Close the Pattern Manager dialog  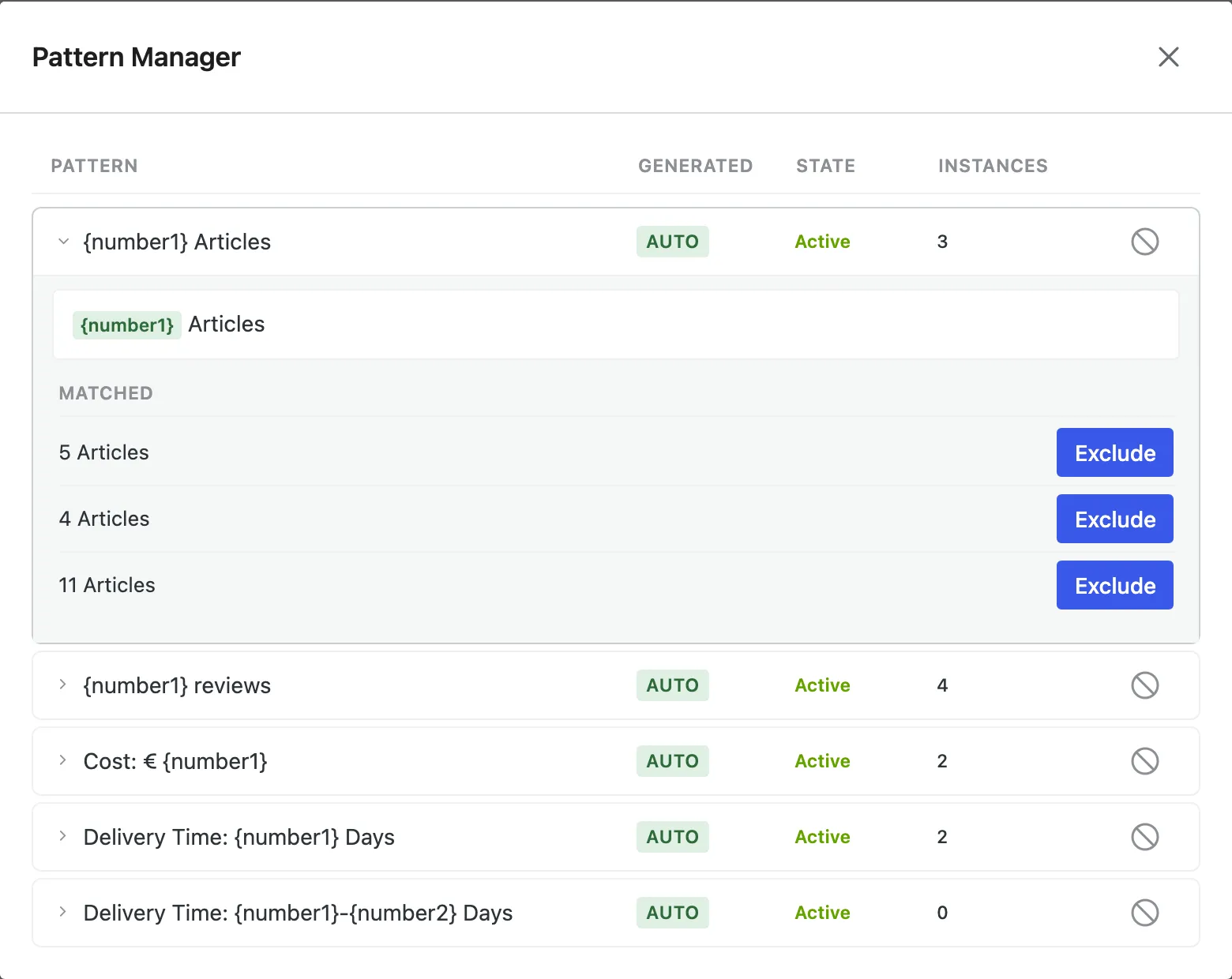tap(1168, 57)
